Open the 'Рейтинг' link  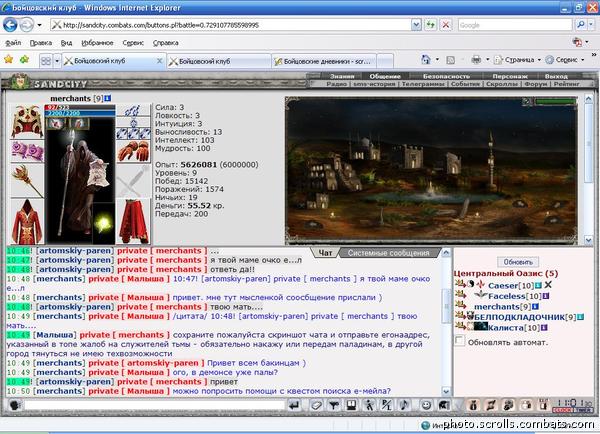567,84
